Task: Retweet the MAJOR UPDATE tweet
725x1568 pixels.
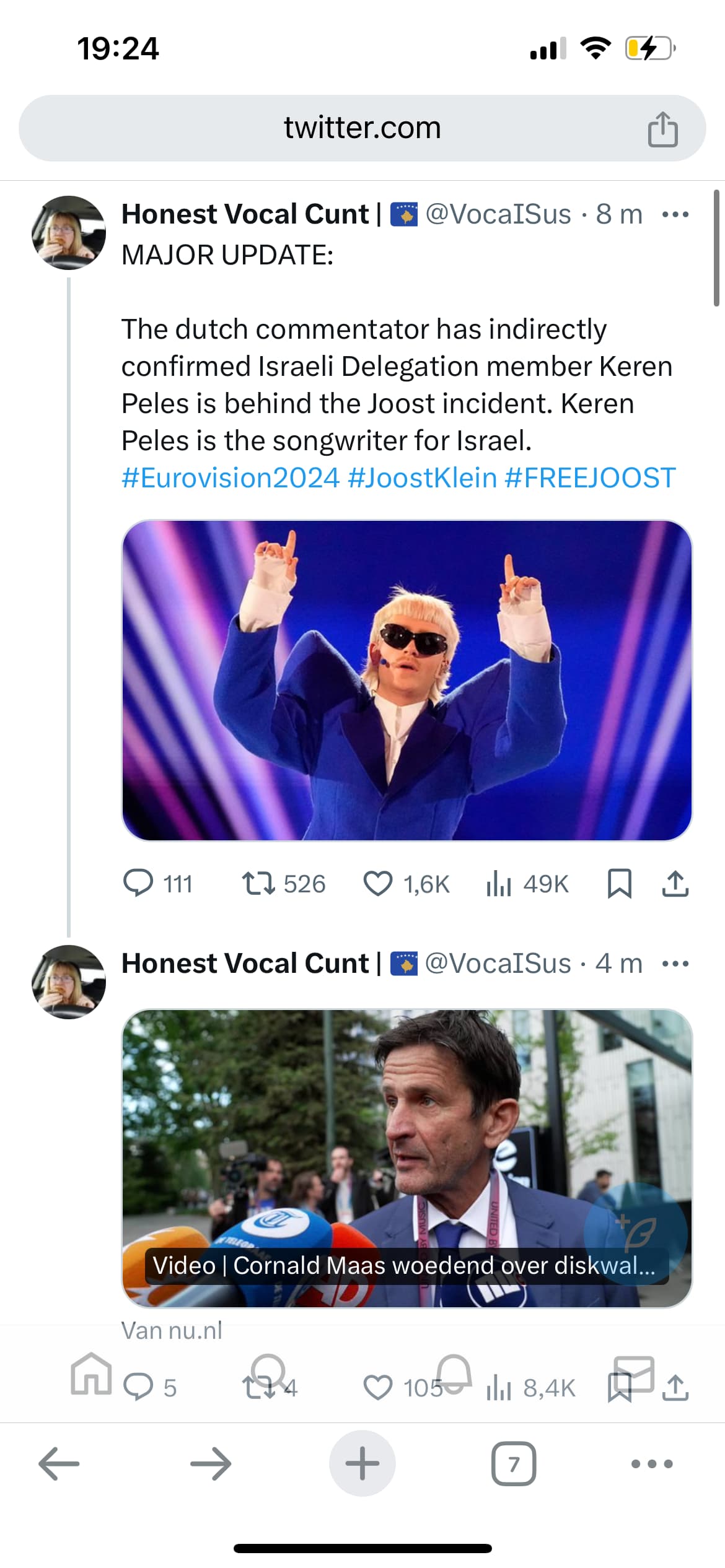Action: 258,883
